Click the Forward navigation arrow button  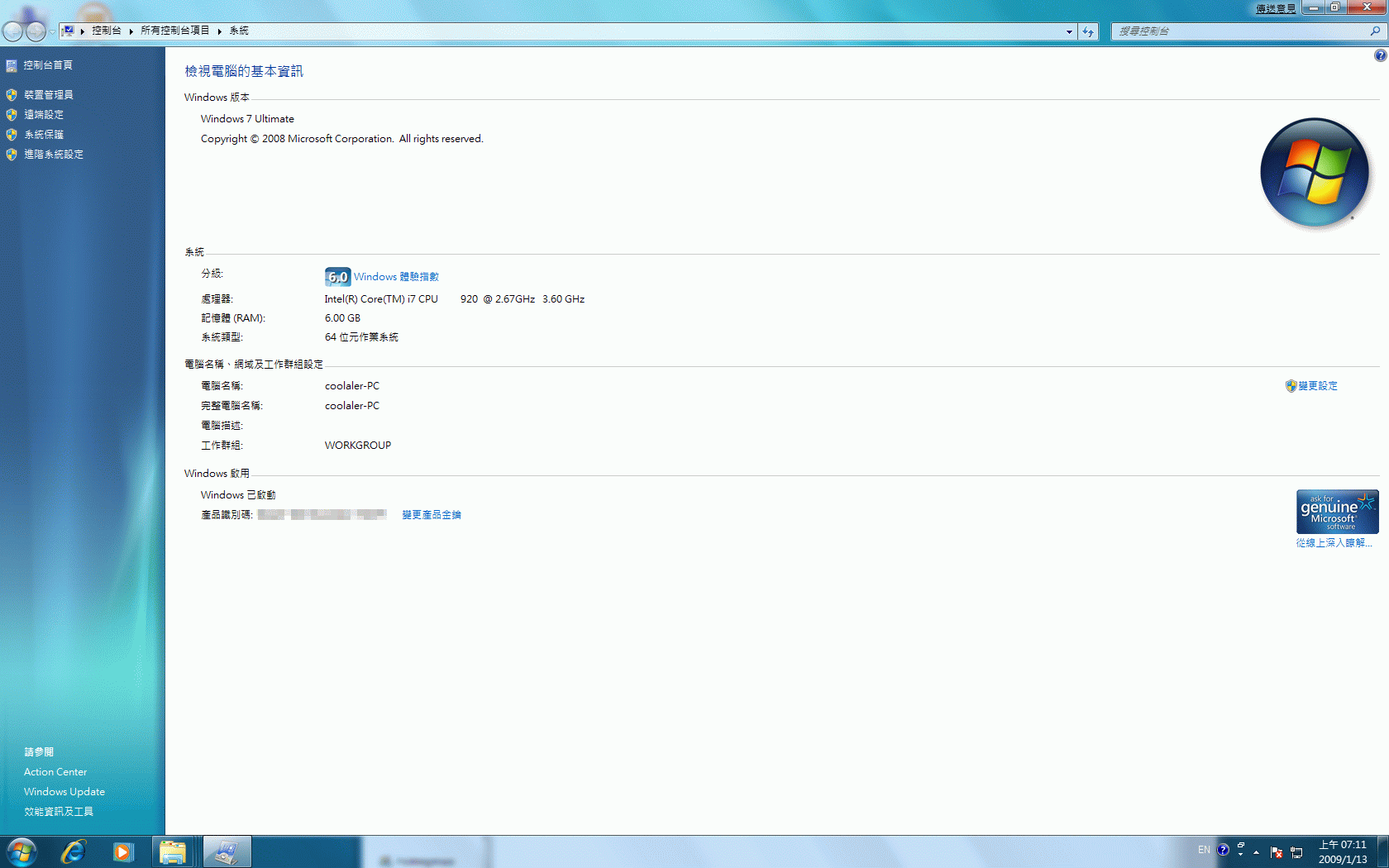[36, 31]
